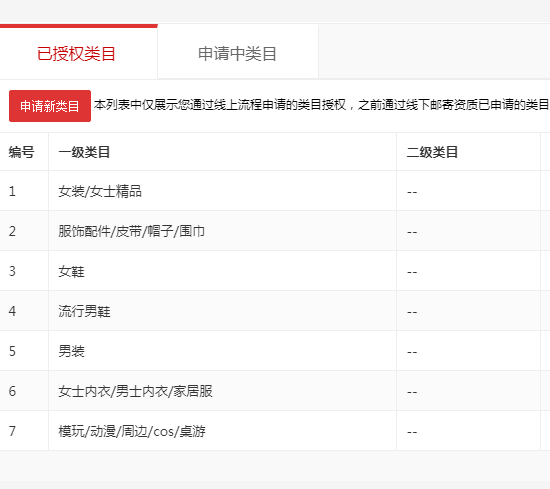The height and width of the screenshot is (489, 550).
Task: Click the 二级类目 cell of 女鞋 row
Action: coord(468,271)
